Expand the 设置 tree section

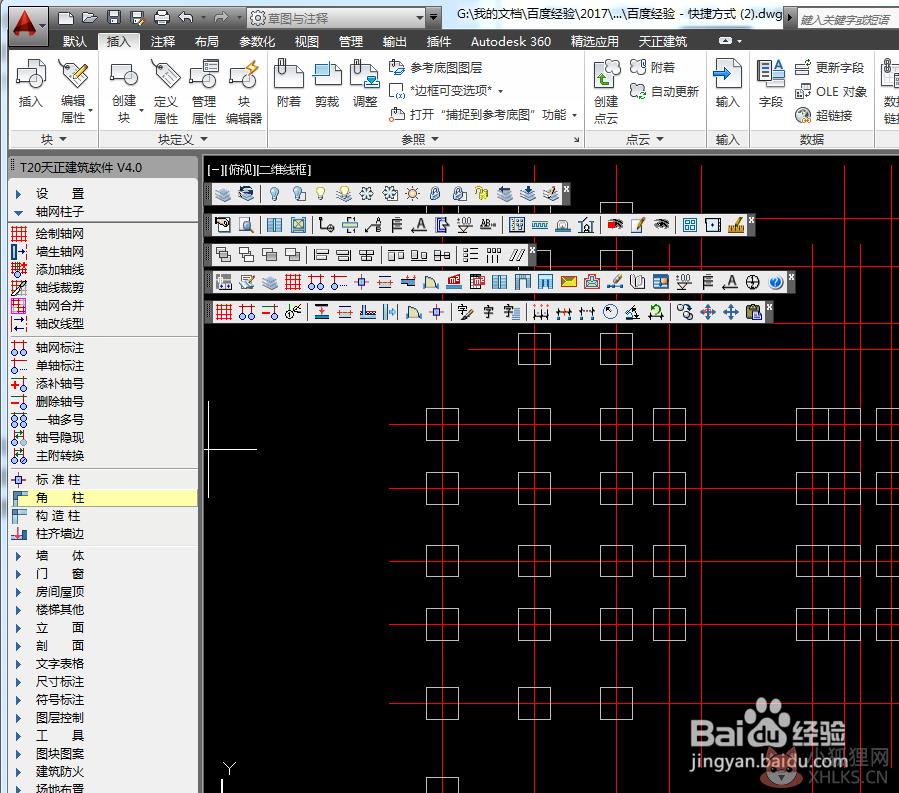click(18, 194)
